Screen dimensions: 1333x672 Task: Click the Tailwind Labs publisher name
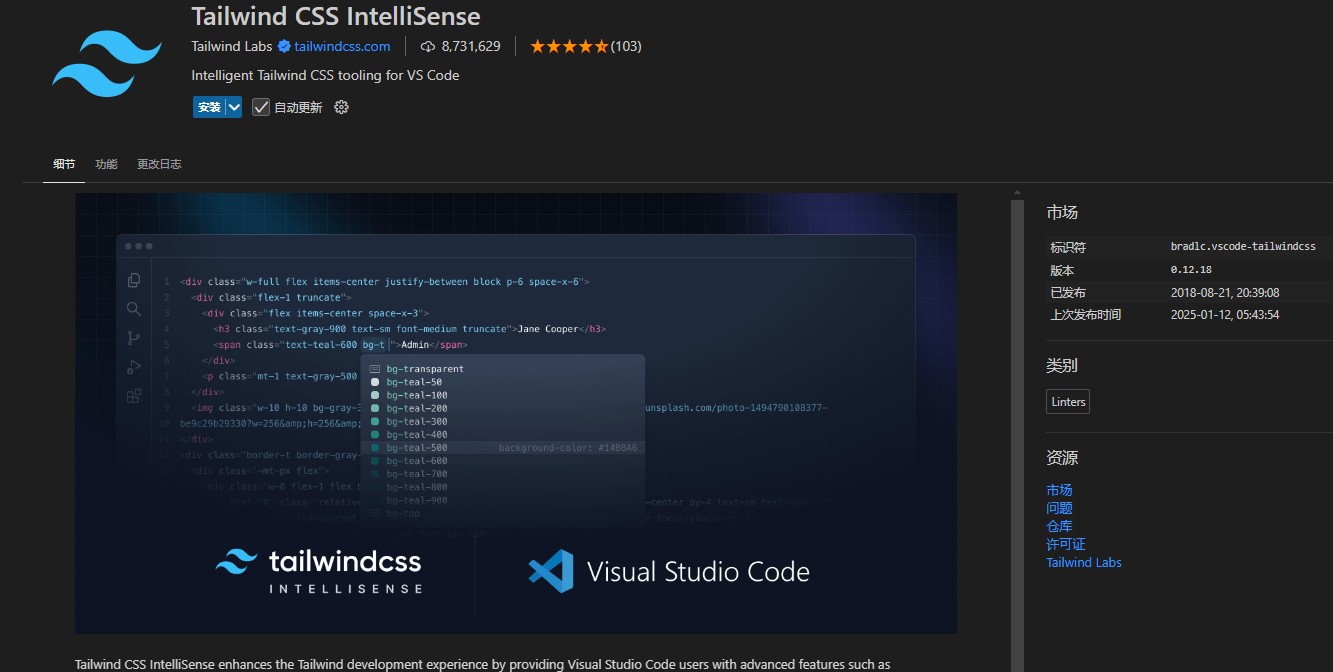click(232, 46)
